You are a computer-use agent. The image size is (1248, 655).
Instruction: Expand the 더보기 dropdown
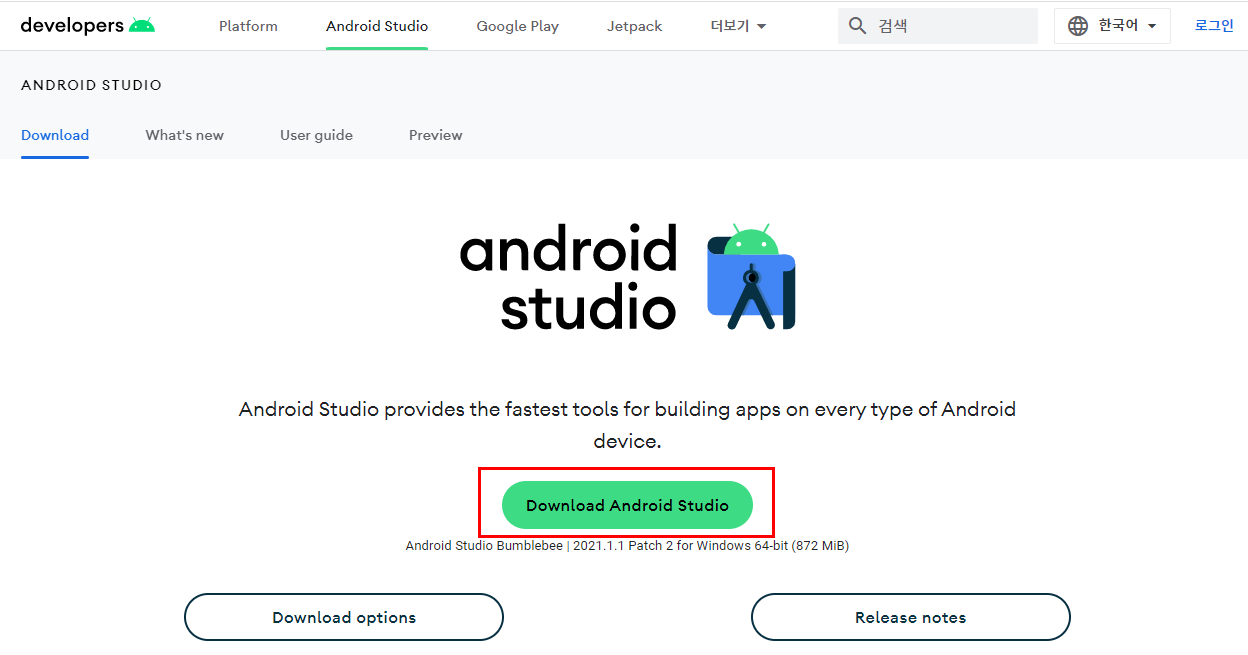pos(738,26)
